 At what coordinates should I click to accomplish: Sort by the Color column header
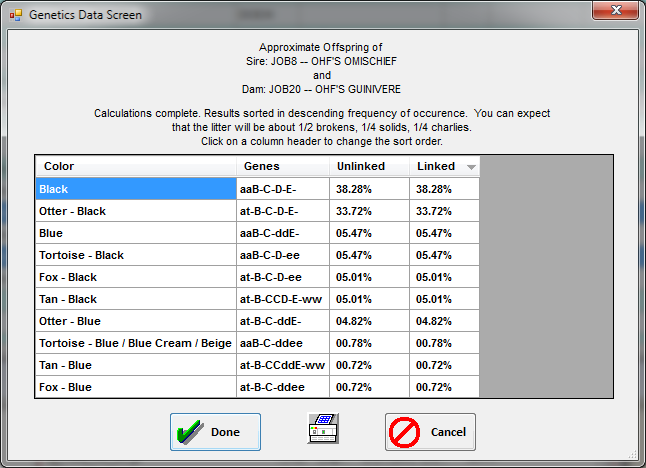[x=136, y=166]
